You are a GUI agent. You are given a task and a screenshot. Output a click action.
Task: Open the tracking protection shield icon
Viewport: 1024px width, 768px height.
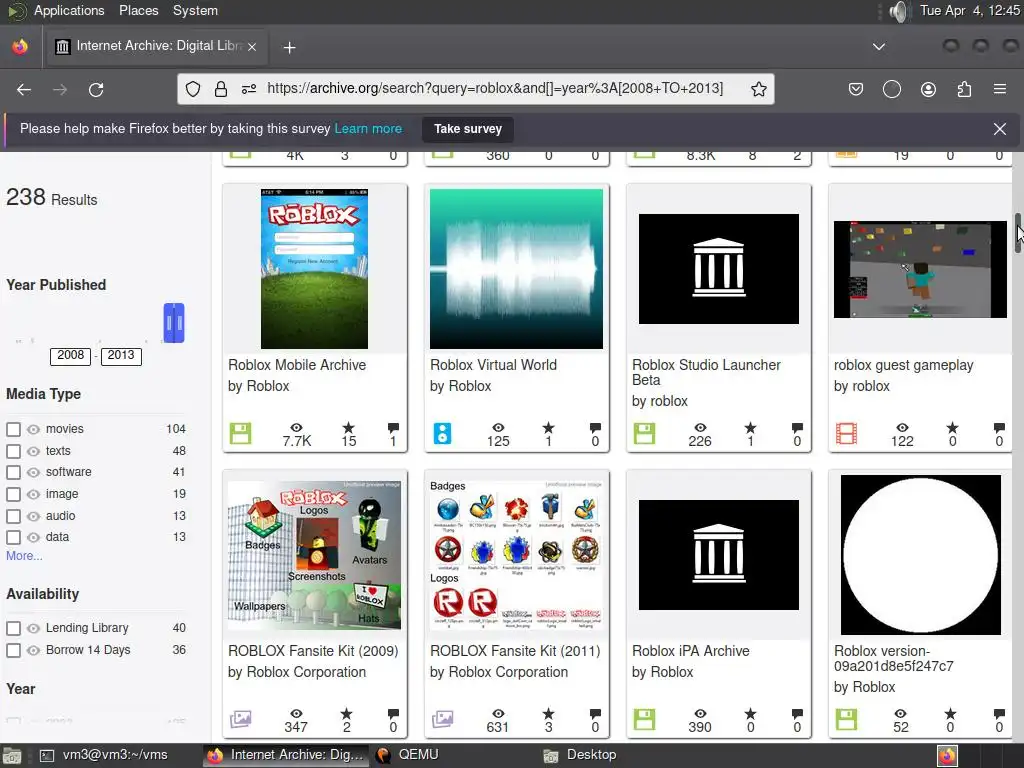(193, 89)
